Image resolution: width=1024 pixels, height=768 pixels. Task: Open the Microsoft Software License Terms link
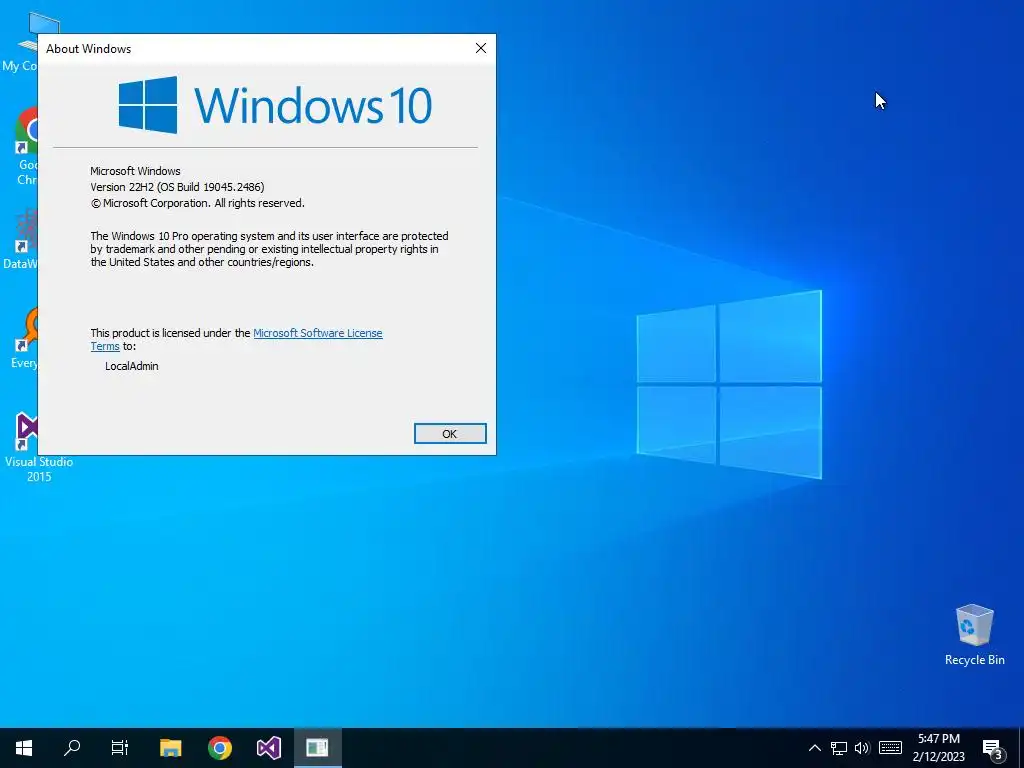[x=317, y=333]
